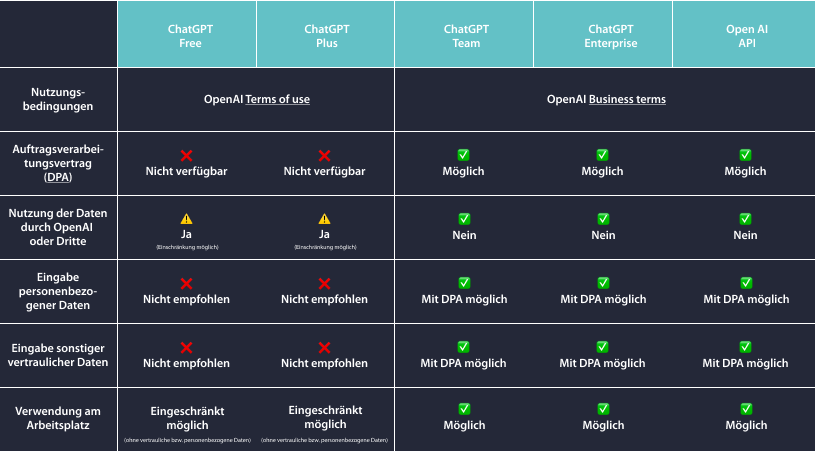
Task: Click the red X under ChatGPT Plus DPA row
Action: pyautogui.click(x=324, y=156)
